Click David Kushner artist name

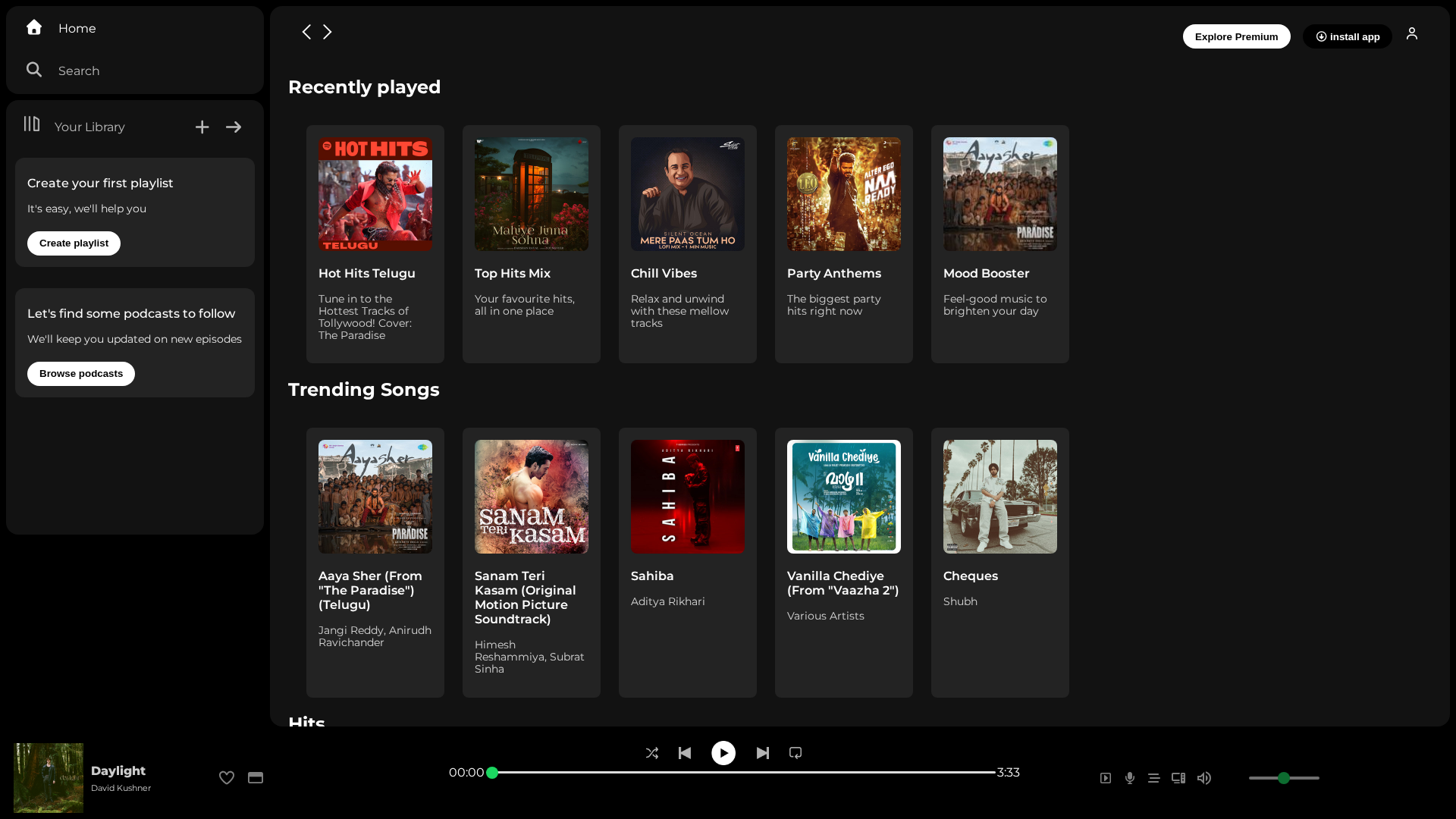pos(121,789)
